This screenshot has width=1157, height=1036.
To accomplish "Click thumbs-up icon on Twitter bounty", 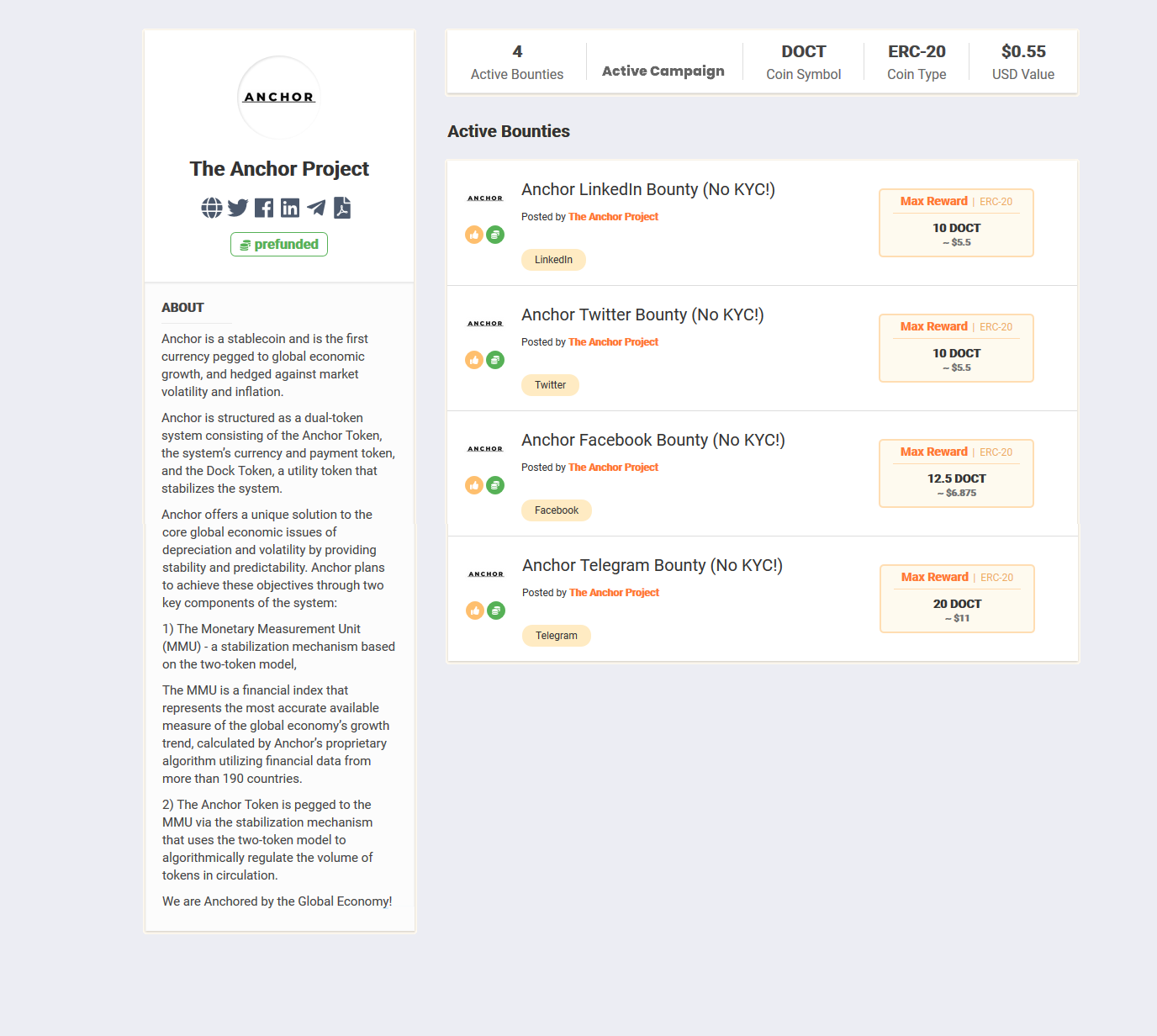I will click(474, 360).
